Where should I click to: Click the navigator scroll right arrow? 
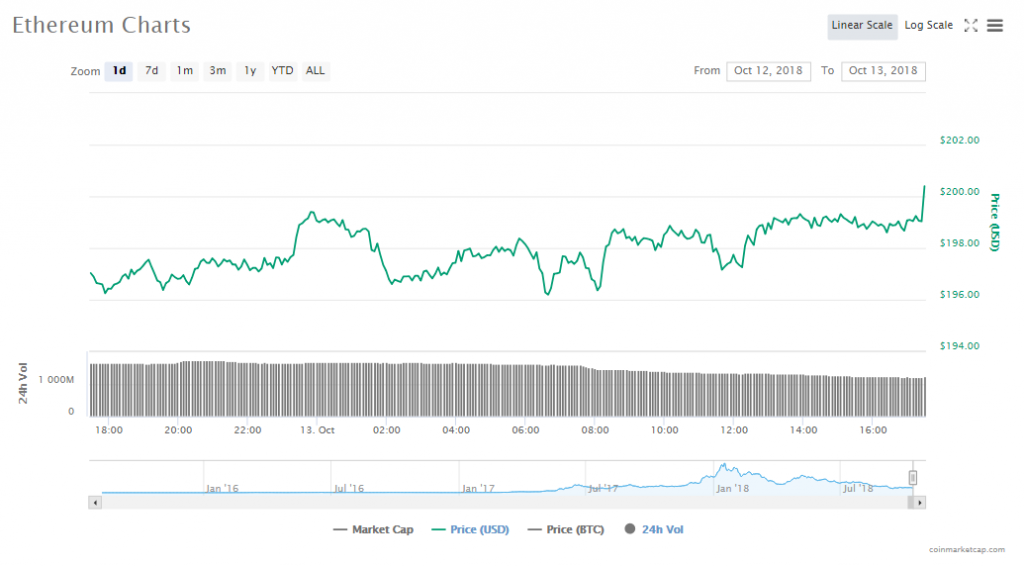point(920,502)
